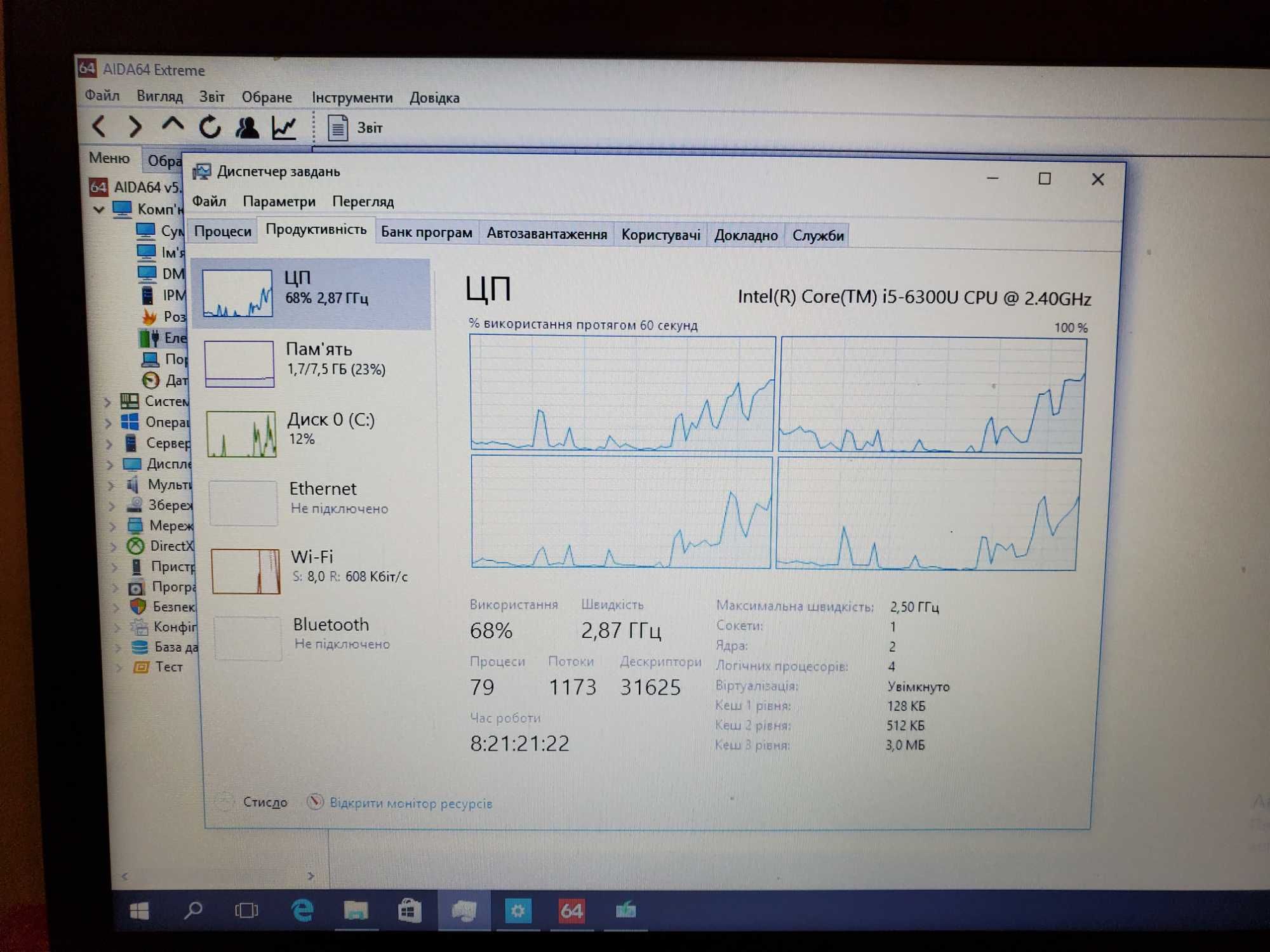This screenshot has height=952, width=1270.
Task: Expand Сервер tree node arrow
Action: click(109, 444)
